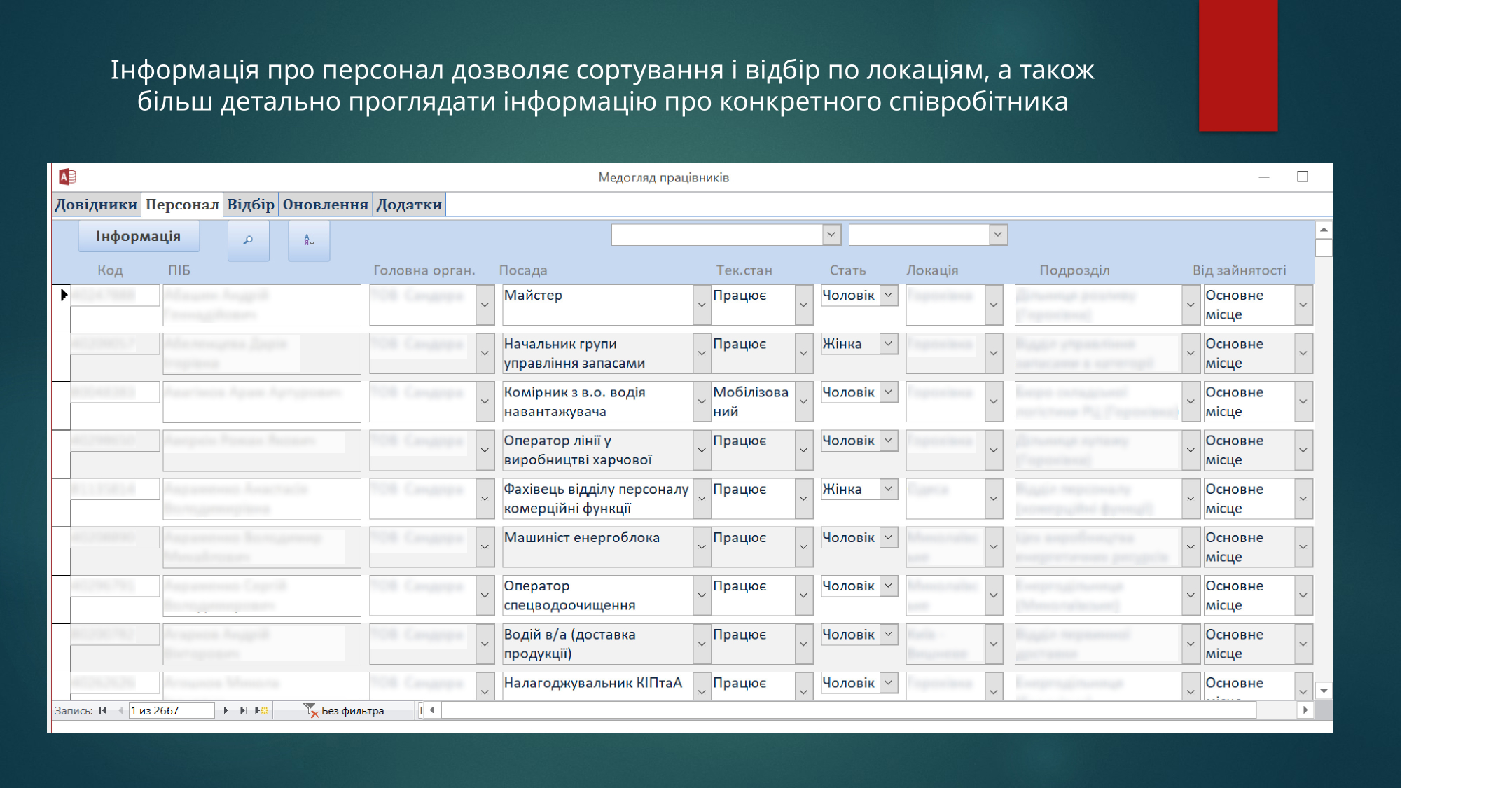This screenshot has width=1512, height=788.
Task: Click the record selector arrow of the Майстер row
Action: click(63, 295)
